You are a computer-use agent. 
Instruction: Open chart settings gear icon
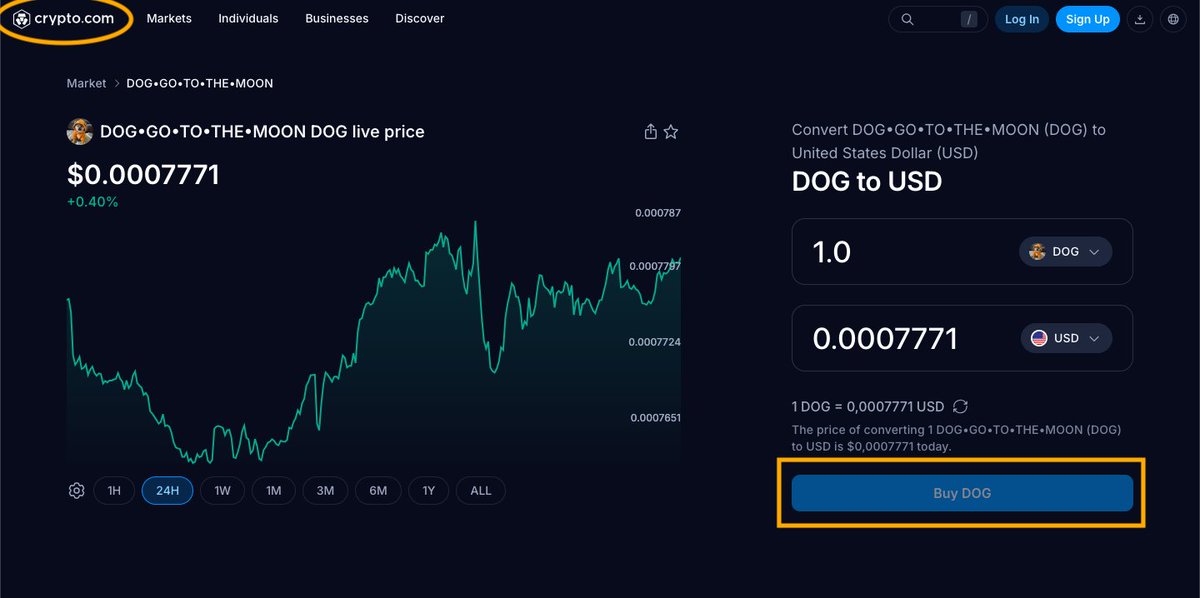77,491
